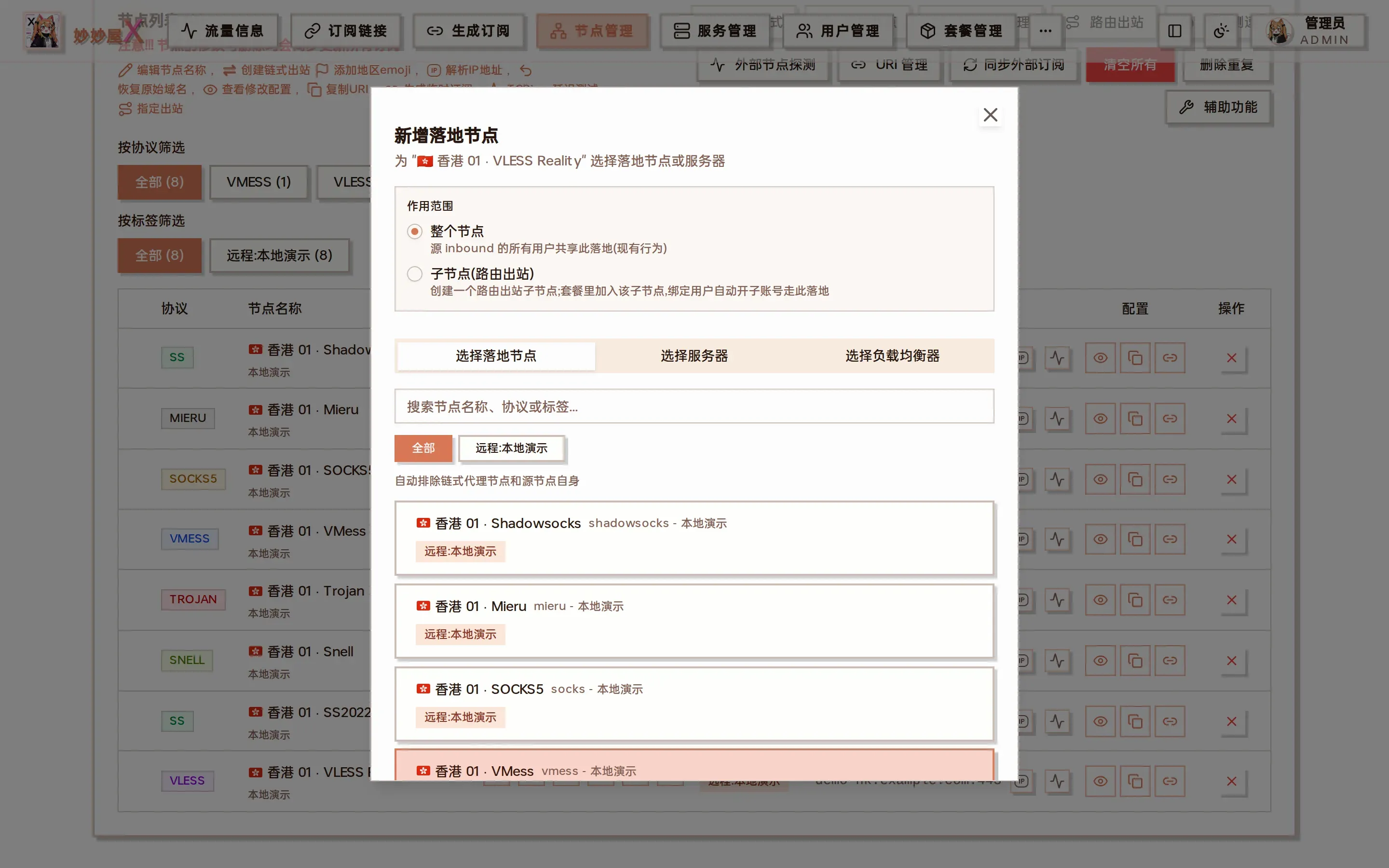Screen dimensions: 1389x868
Task: Delete the Shadowsocks row with X
Action: pos(1231,358)
